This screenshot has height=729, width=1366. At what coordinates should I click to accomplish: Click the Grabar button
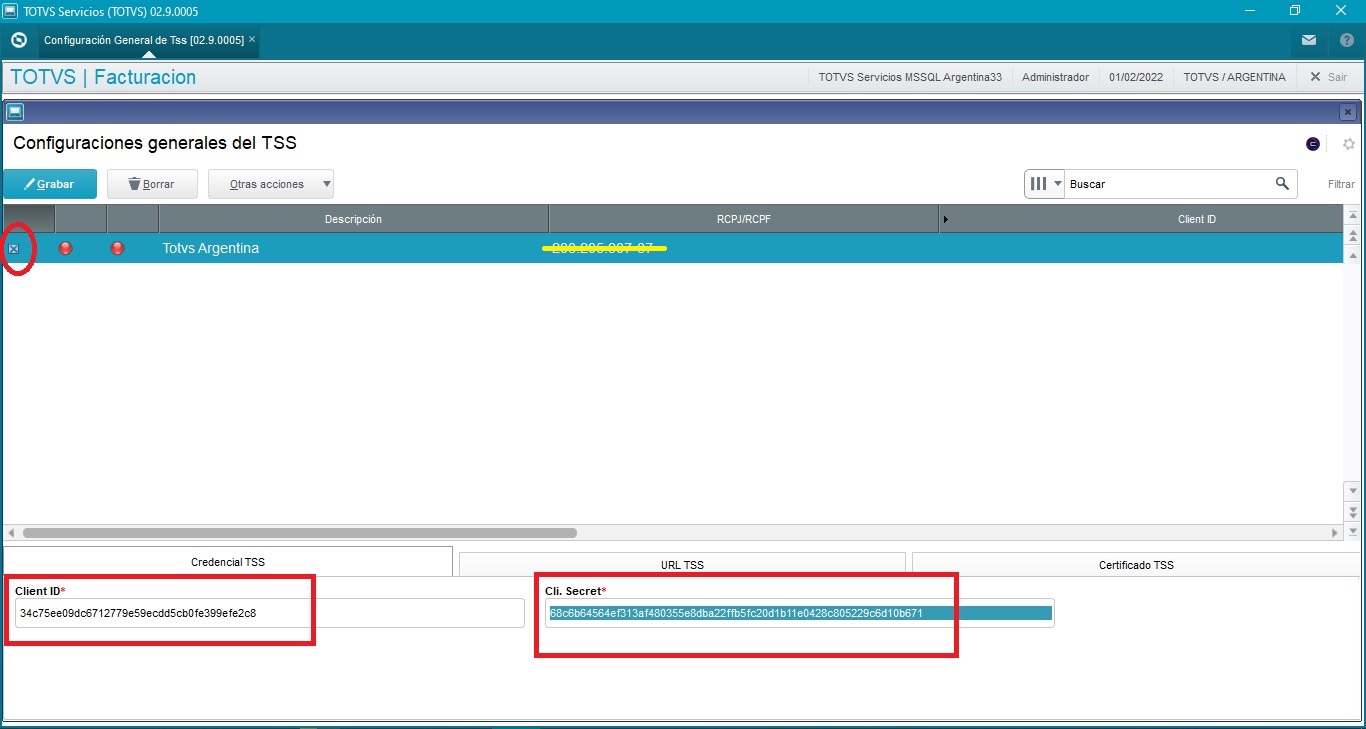tap(50, 184)
